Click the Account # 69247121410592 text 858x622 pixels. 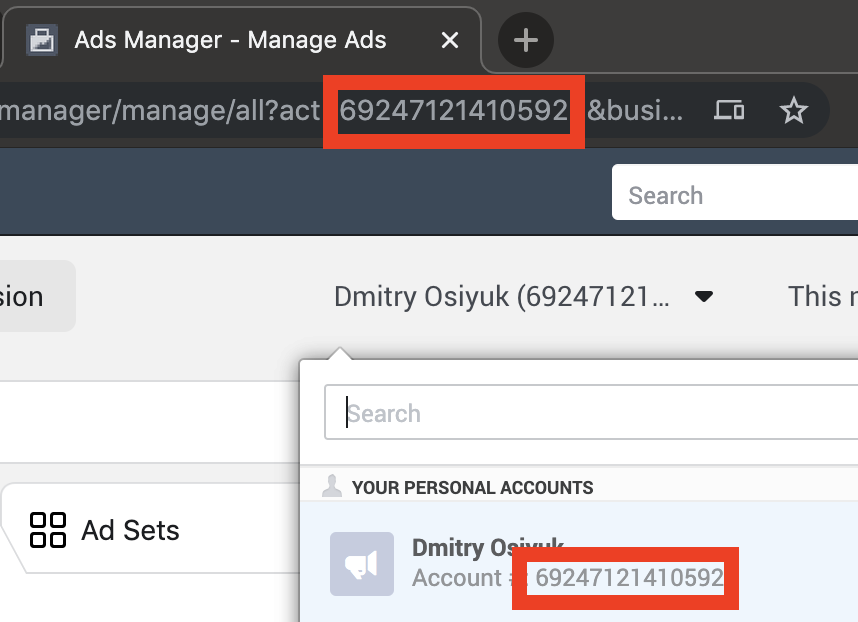(x=568, y=578)
